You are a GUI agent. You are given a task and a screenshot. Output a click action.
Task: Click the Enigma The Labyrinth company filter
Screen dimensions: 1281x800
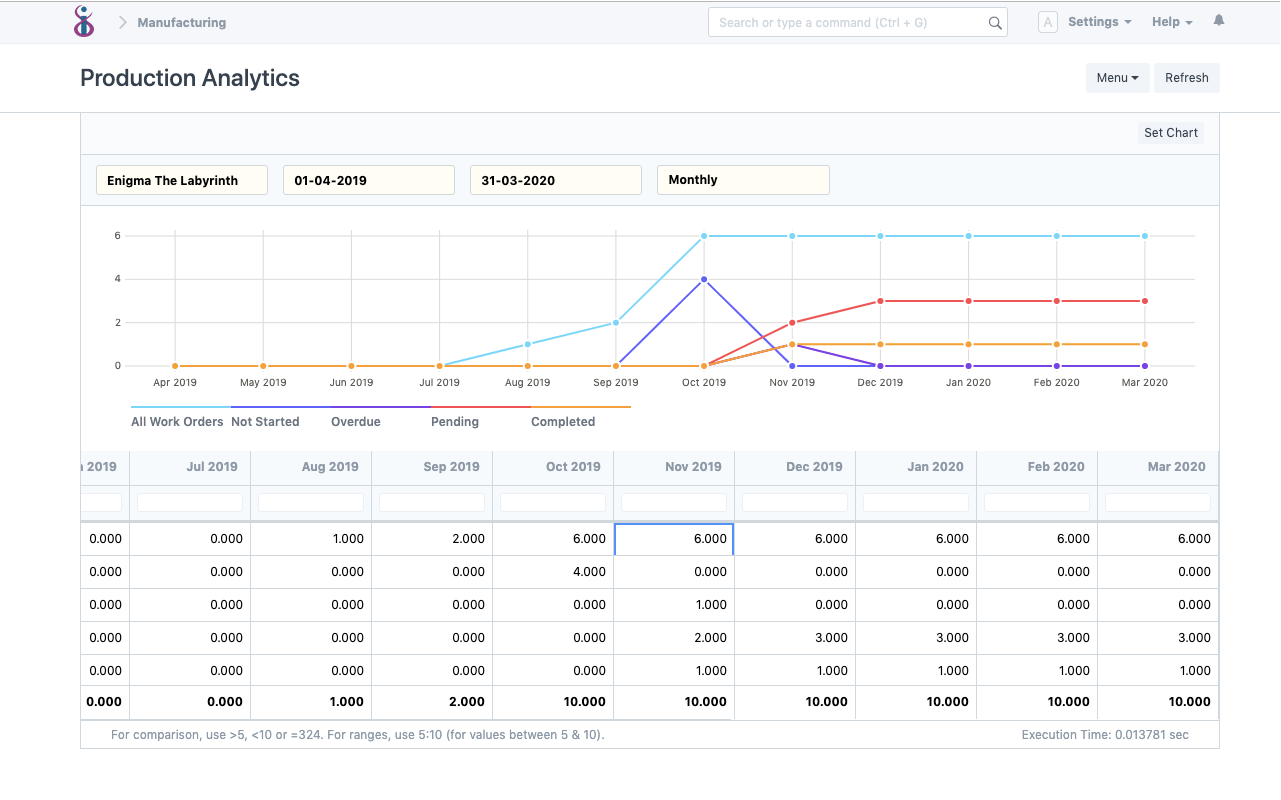coord(181,179)
